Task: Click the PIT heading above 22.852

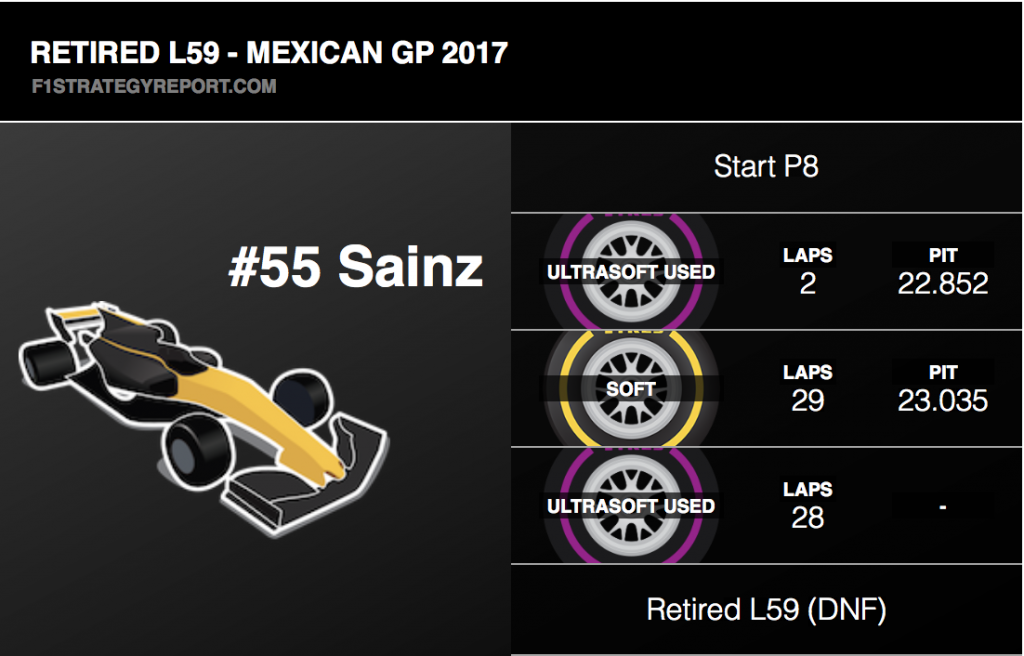Action: pyautogui.click(x=943, y=255)
